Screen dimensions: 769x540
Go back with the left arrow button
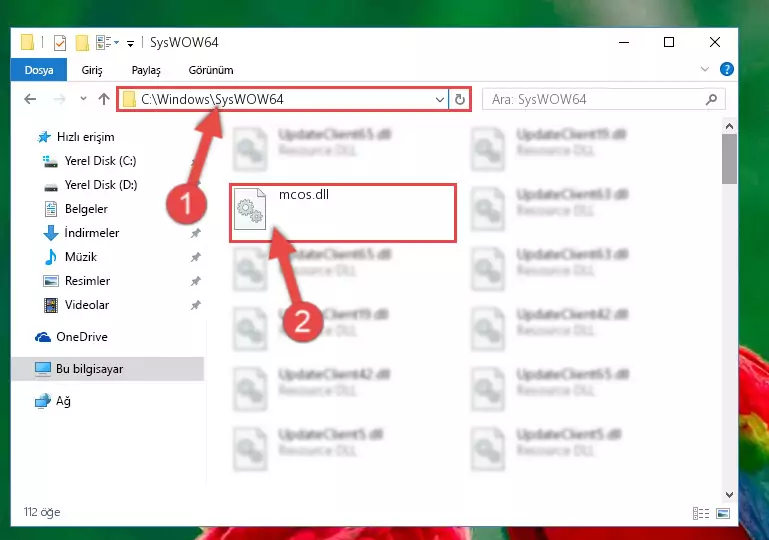pyautogui.click(x=30, y=100)
